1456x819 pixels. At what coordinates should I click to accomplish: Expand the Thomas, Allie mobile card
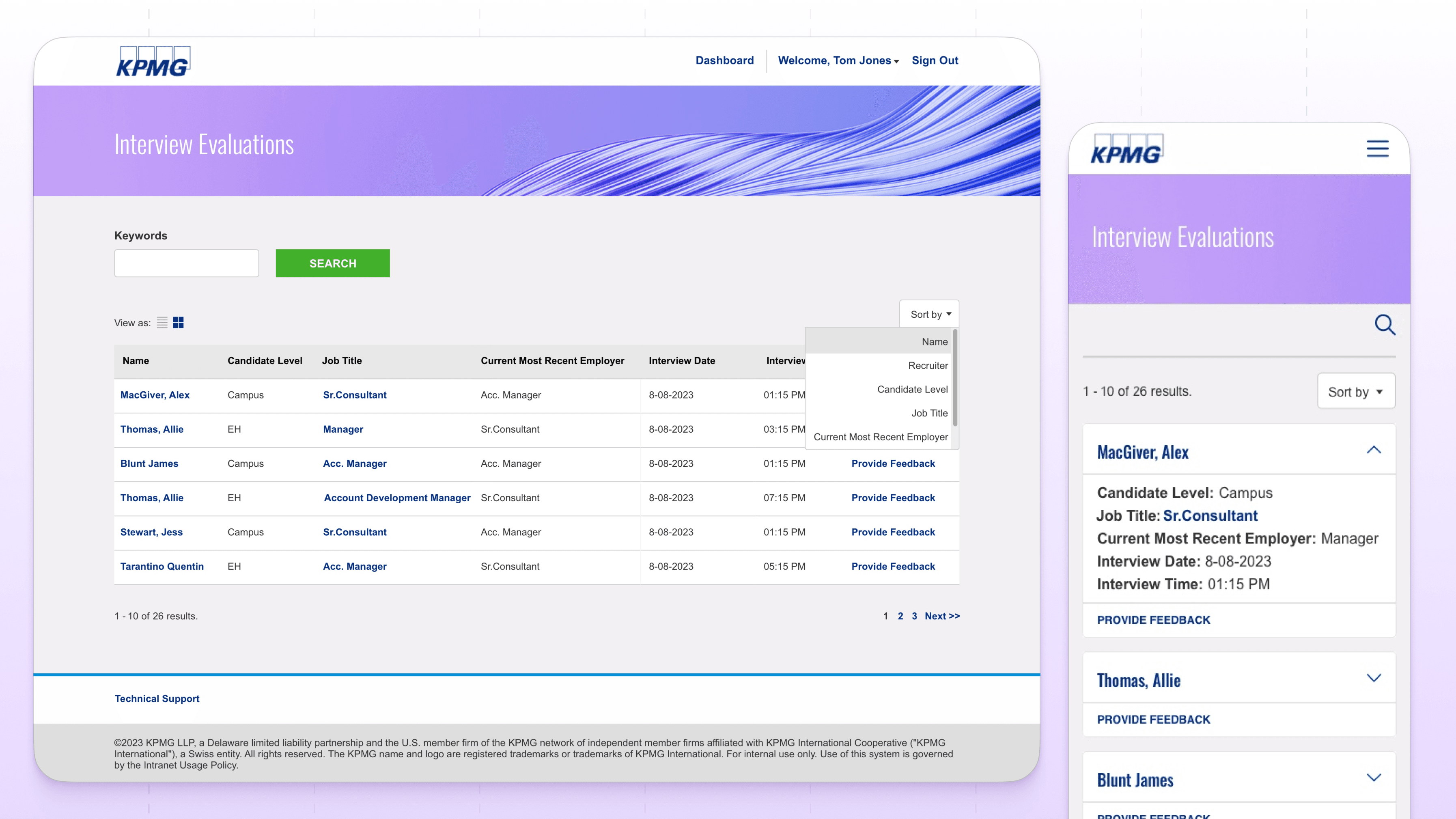pos(1374,678)
